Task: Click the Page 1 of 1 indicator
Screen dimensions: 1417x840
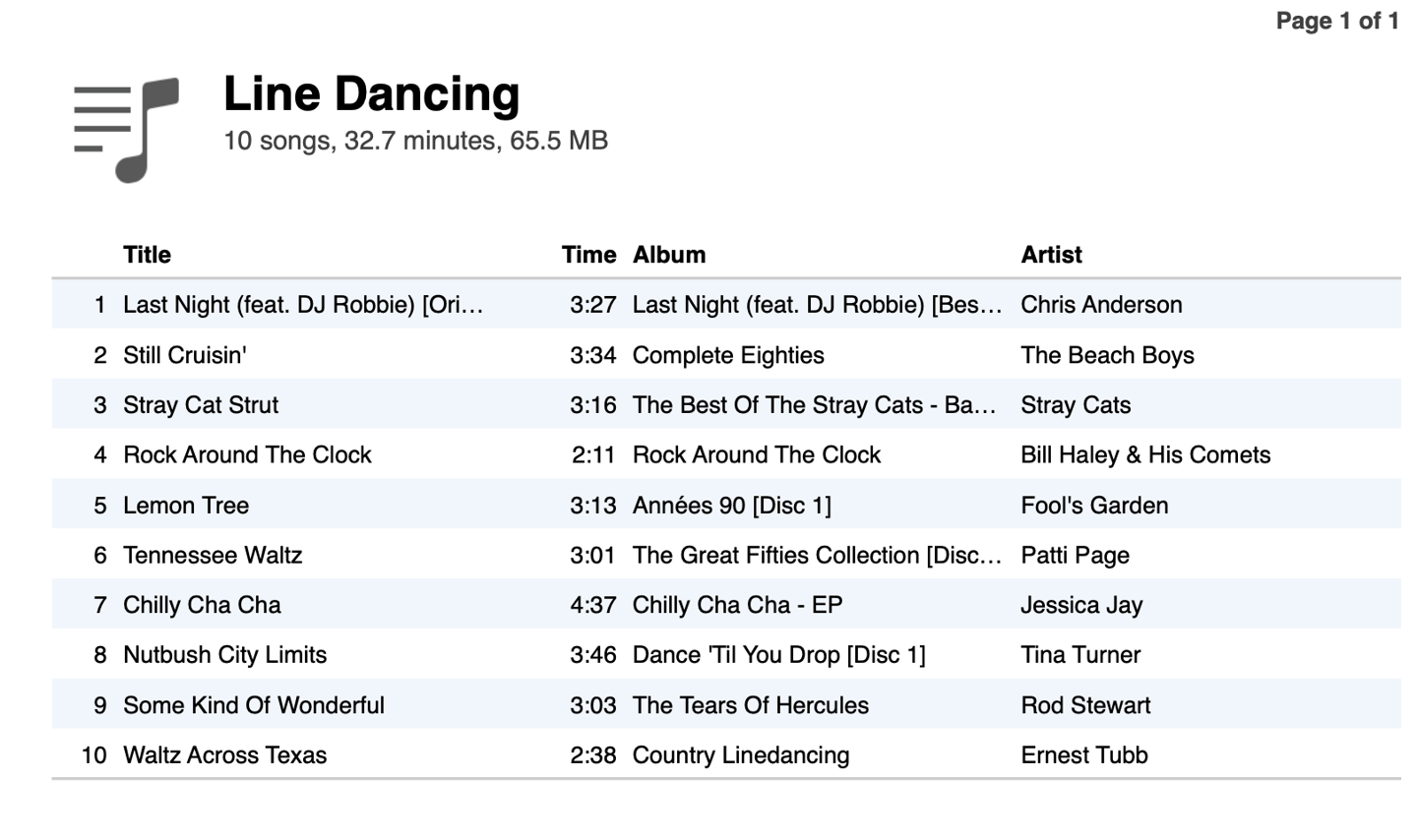Action: [x=1337, y=21]
